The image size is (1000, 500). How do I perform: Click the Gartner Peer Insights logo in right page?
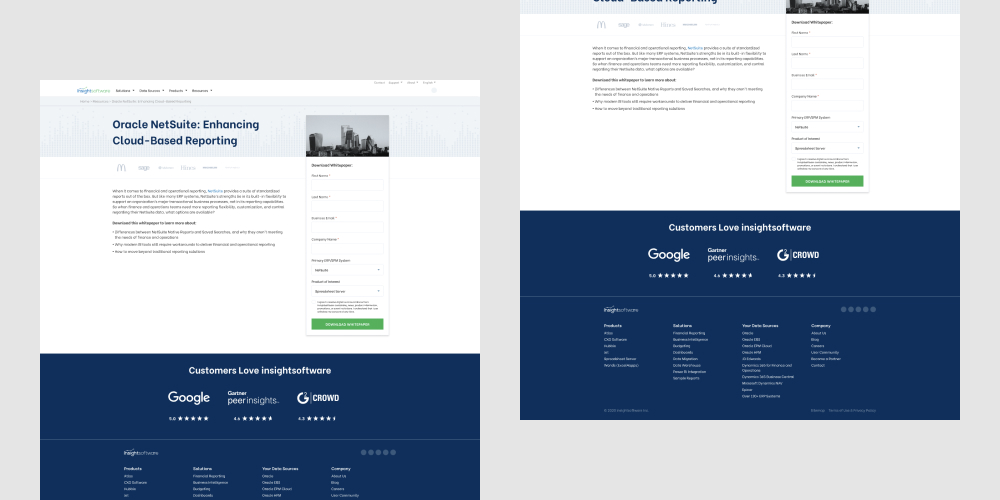tap(732, 255)
